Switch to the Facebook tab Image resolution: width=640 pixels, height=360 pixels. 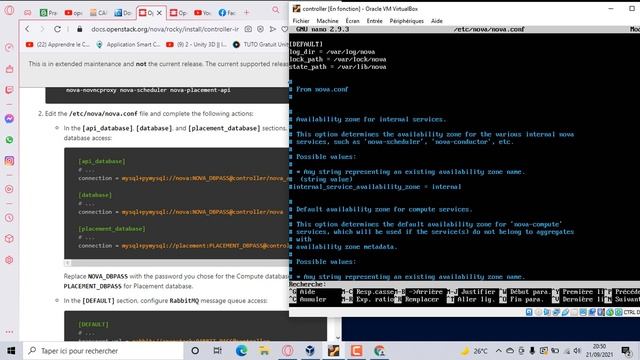[x=227, y=13]
